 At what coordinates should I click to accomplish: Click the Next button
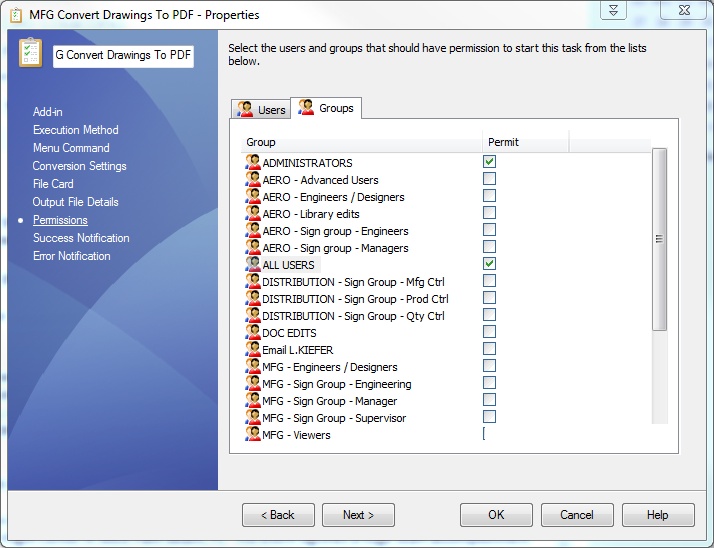358,515
